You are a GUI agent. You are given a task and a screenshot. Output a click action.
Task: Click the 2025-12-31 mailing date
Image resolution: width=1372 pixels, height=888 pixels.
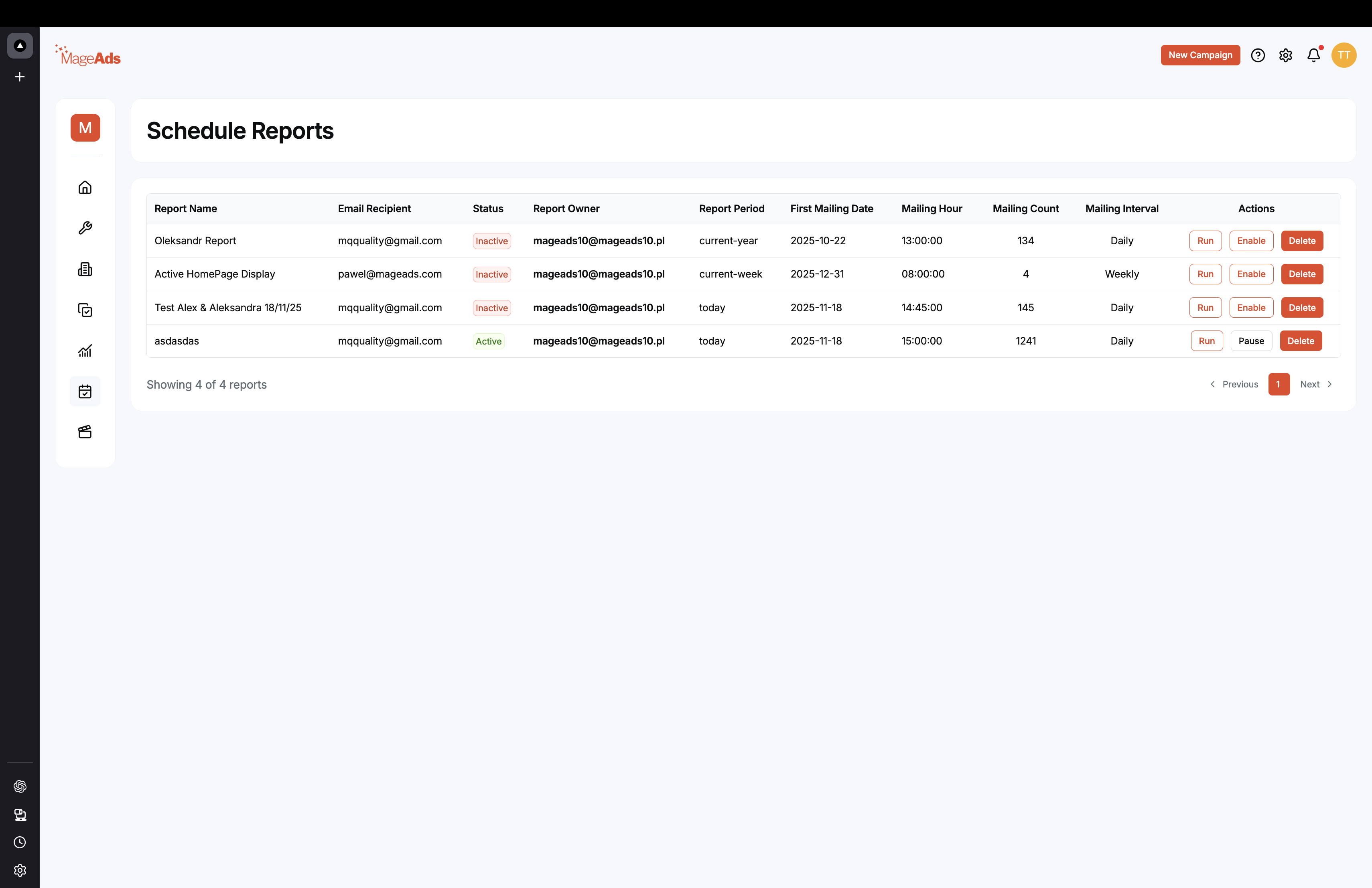pyautogui.click(x=817, y=274)
